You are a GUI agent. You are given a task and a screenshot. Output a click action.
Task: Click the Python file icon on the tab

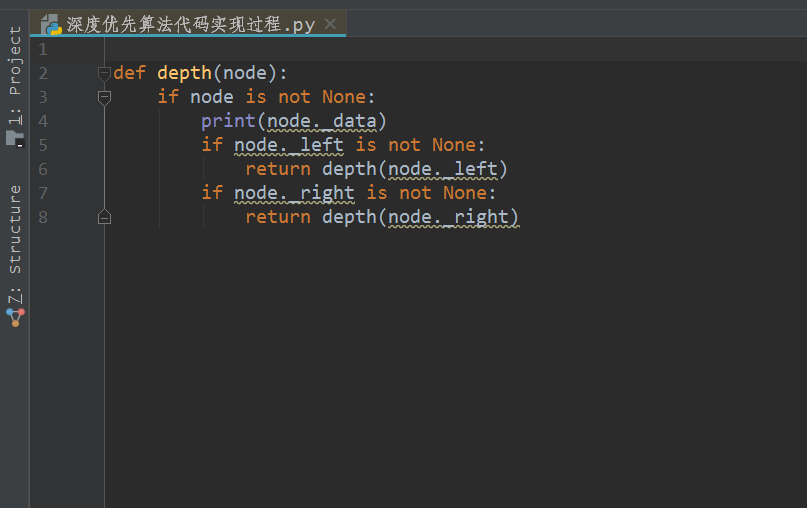click(x=51, y=24)
